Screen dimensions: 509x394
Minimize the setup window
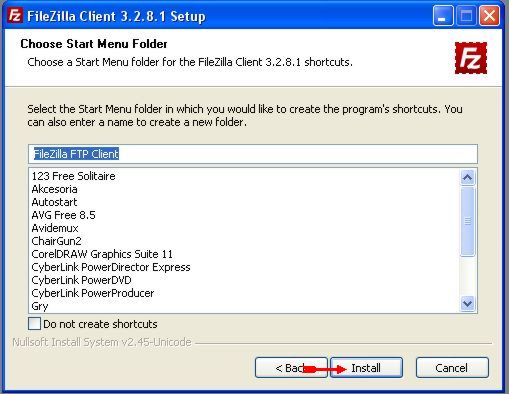(443, 16)
